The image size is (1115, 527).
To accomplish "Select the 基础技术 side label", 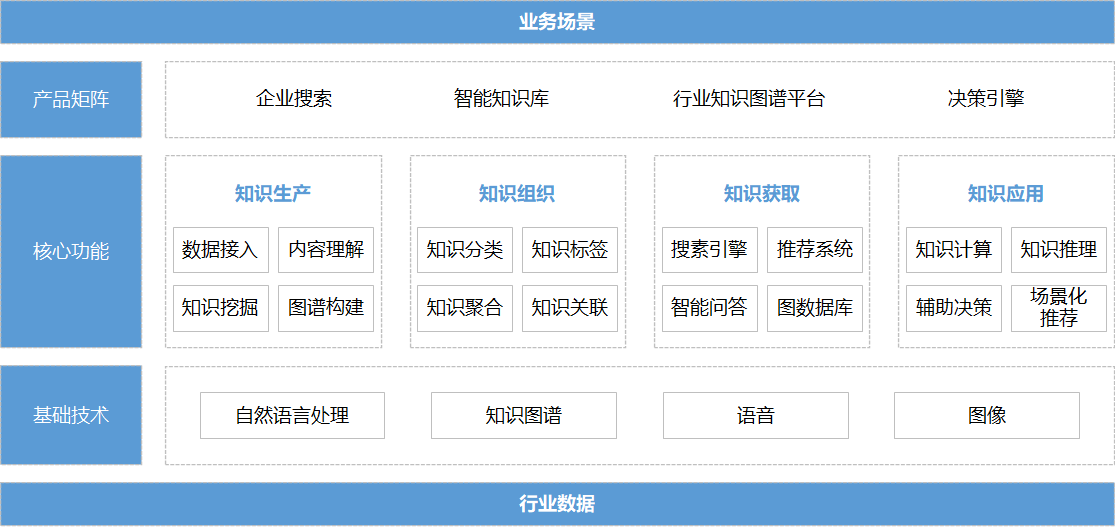I will pos(71,415).
